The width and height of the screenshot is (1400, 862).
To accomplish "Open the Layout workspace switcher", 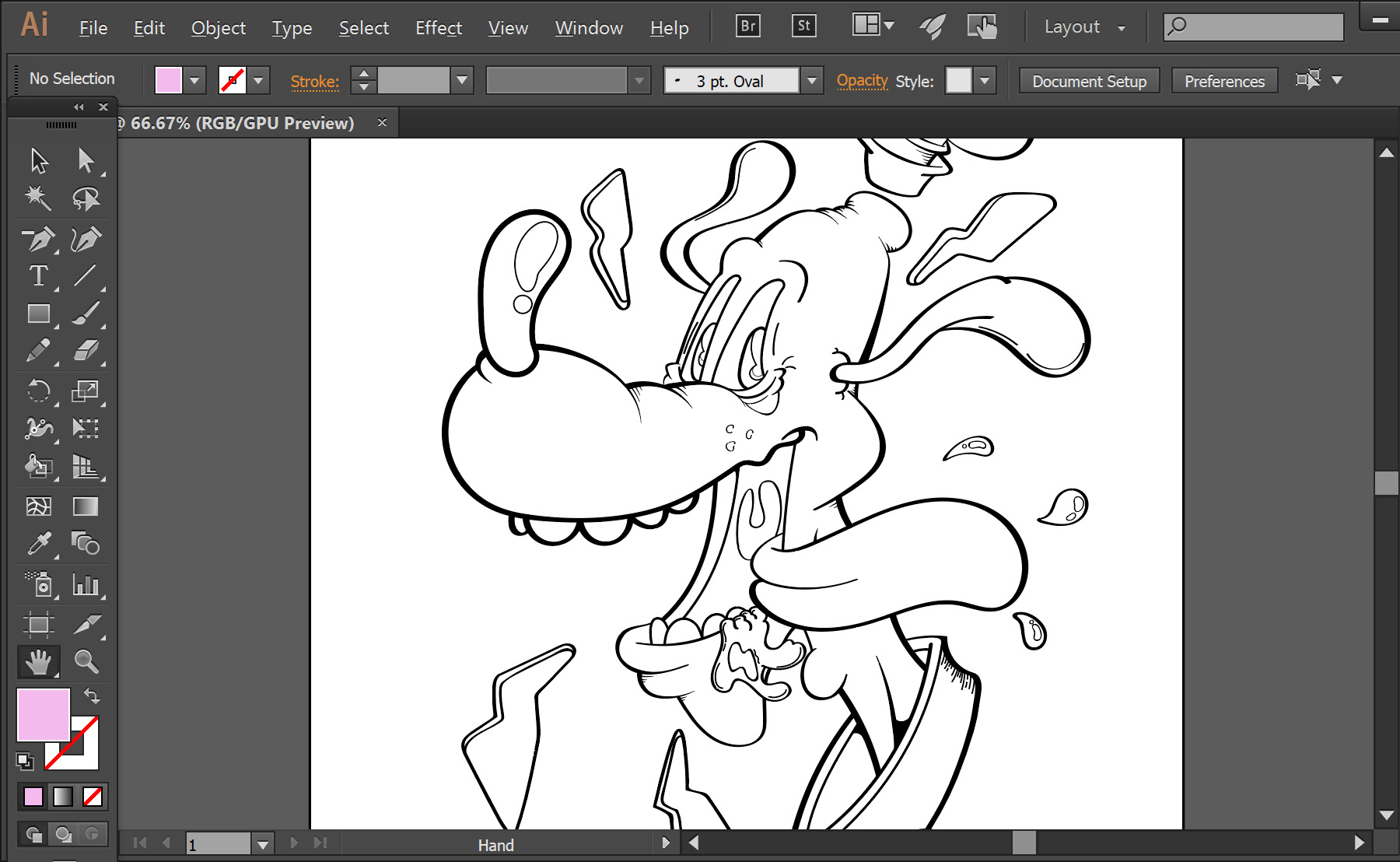I will tap(1084, 27).
